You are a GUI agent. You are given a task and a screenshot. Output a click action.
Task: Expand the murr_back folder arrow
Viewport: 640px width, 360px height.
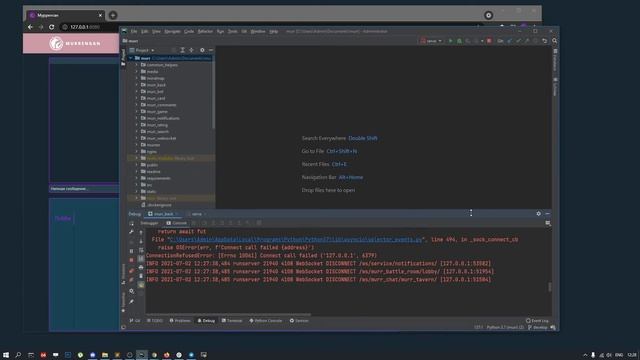tap(137, 85)
